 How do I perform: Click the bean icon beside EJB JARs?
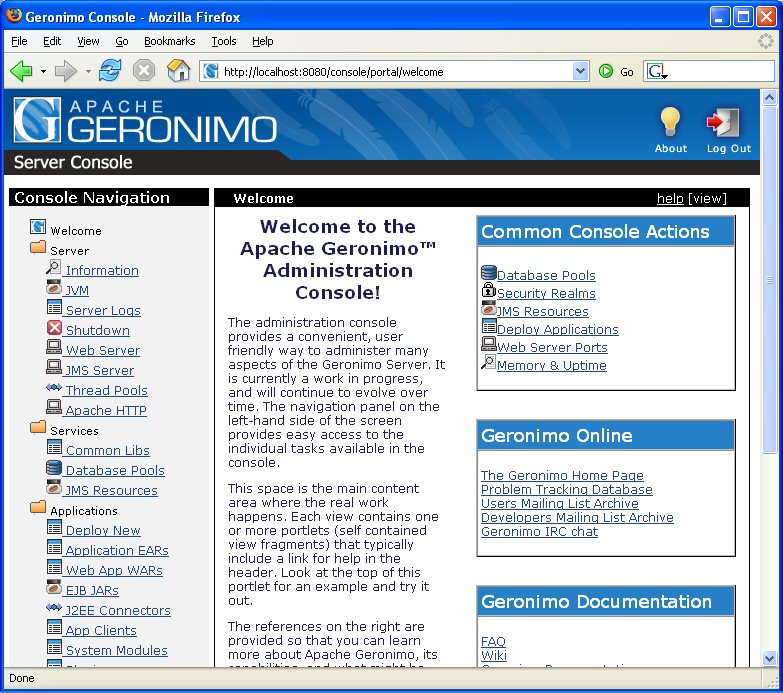pyautogui.click(x=53, y=587)
